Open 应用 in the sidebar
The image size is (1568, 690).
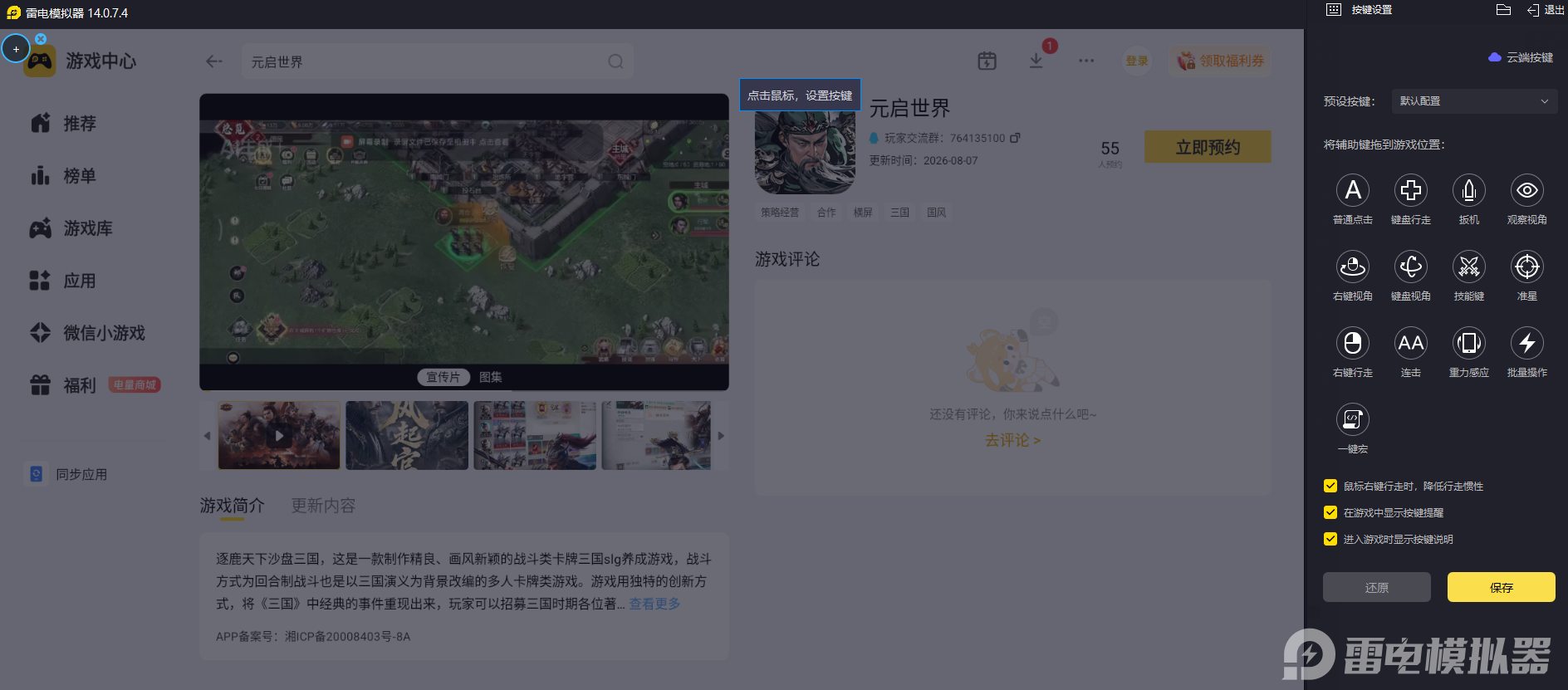pos(63,281)
